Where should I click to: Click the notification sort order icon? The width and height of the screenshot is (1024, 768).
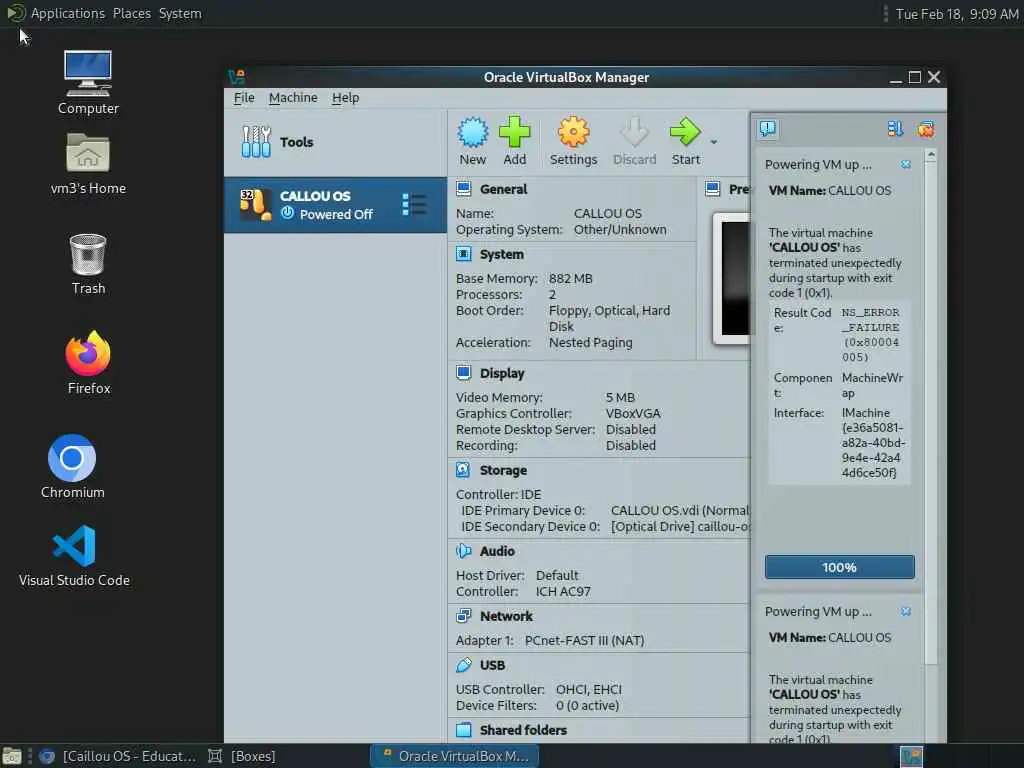895,129
